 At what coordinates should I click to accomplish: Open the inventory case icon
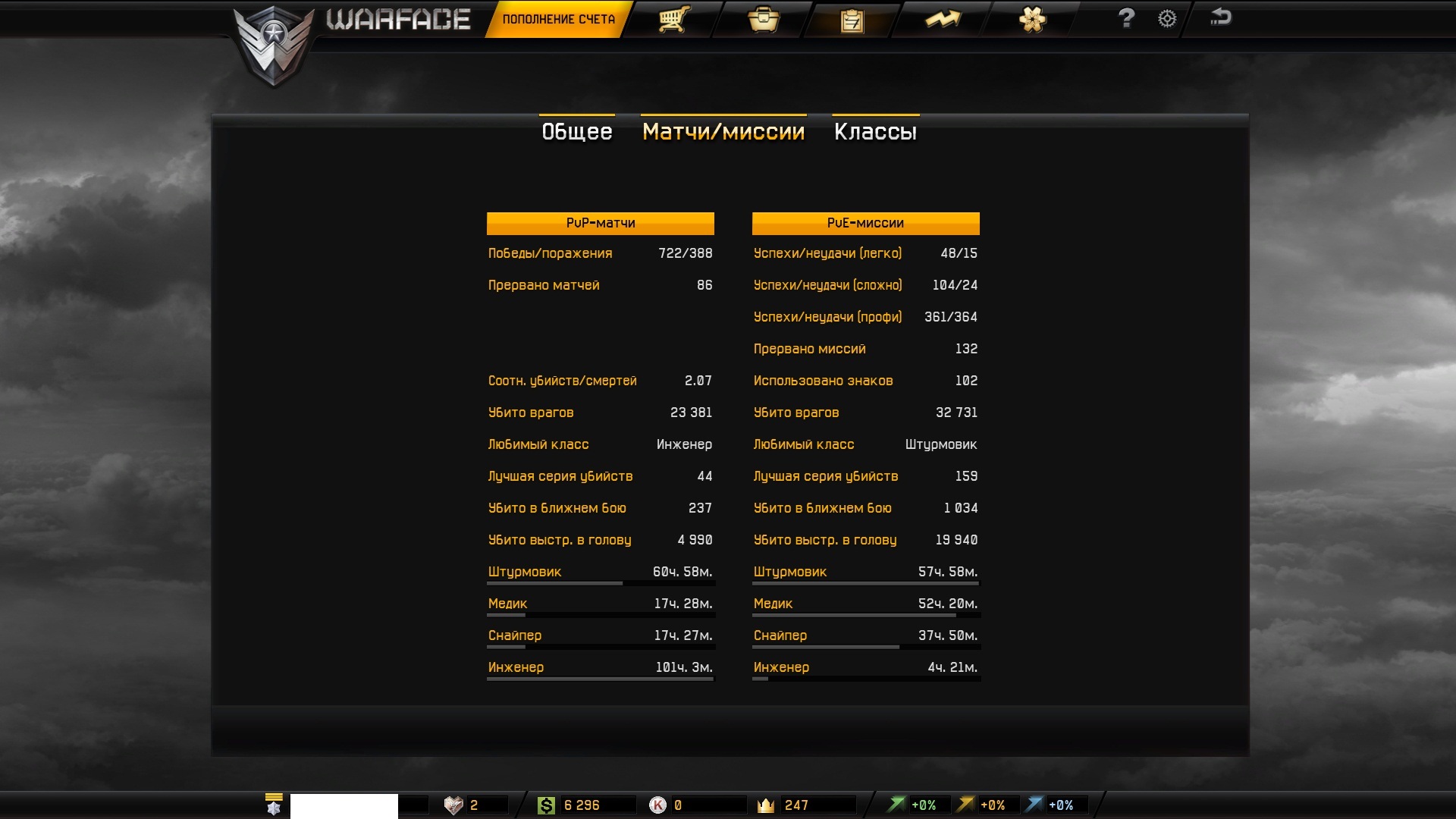tap(763, 19)
